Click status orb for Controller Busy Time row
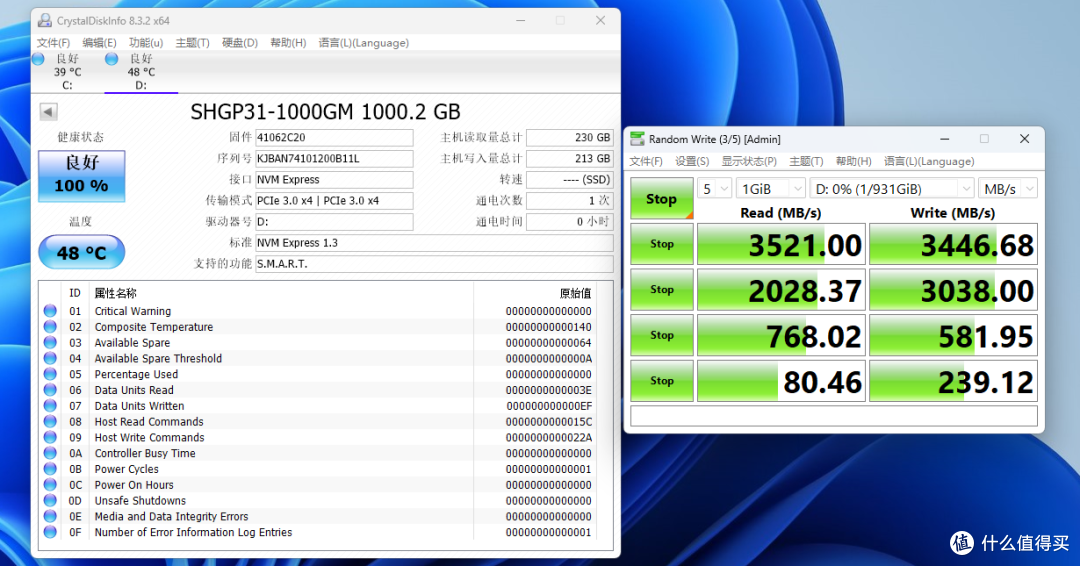This screenshot has height=566, width=1080. click(50, 453)
